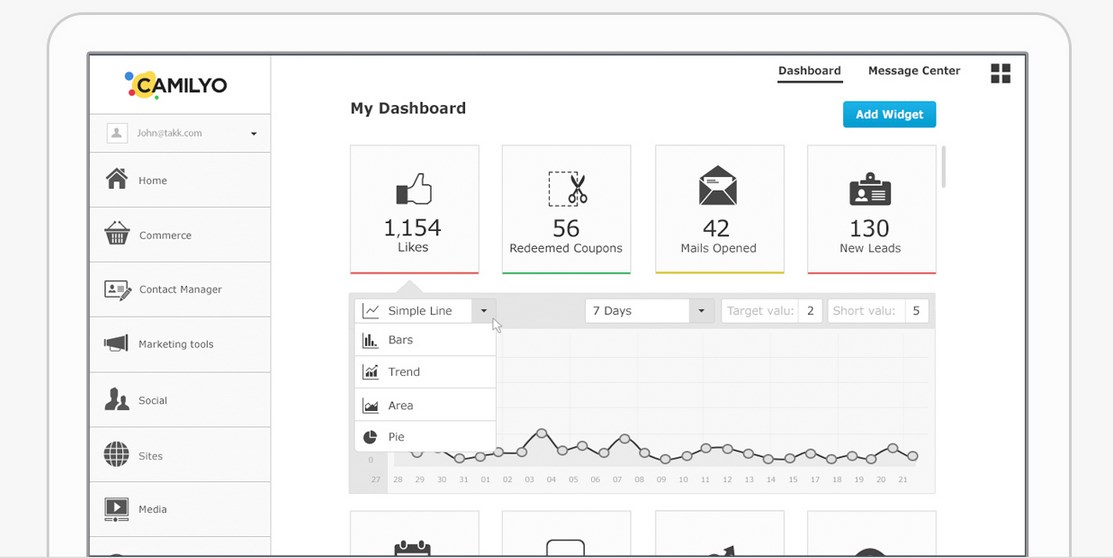The height and width of the screenshot is (558, 1113).
Task: Click the Short value input field
Action: click(877, 311)
